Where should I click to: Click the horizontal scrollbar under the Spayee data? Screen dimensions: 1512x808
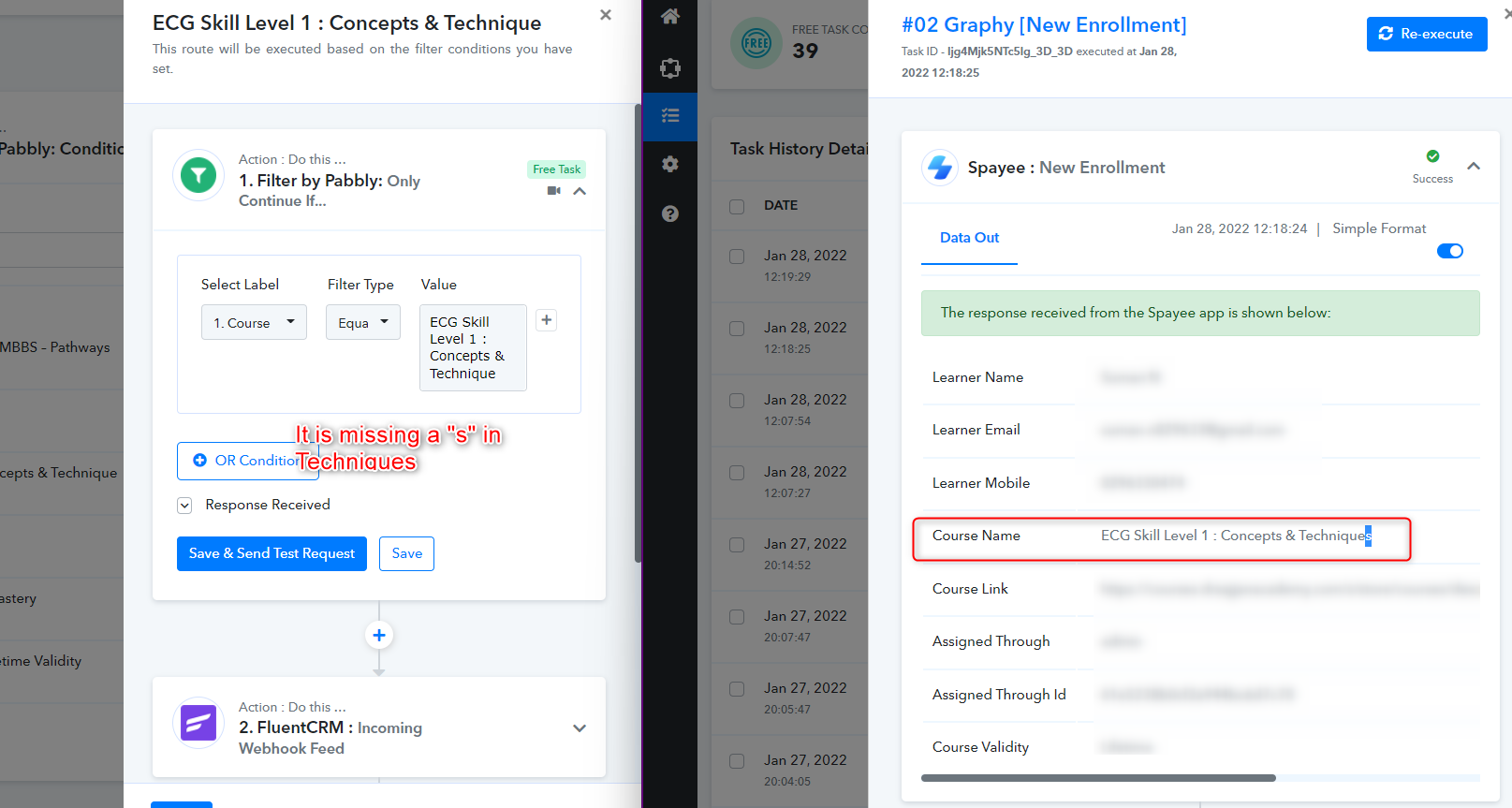1098,778
